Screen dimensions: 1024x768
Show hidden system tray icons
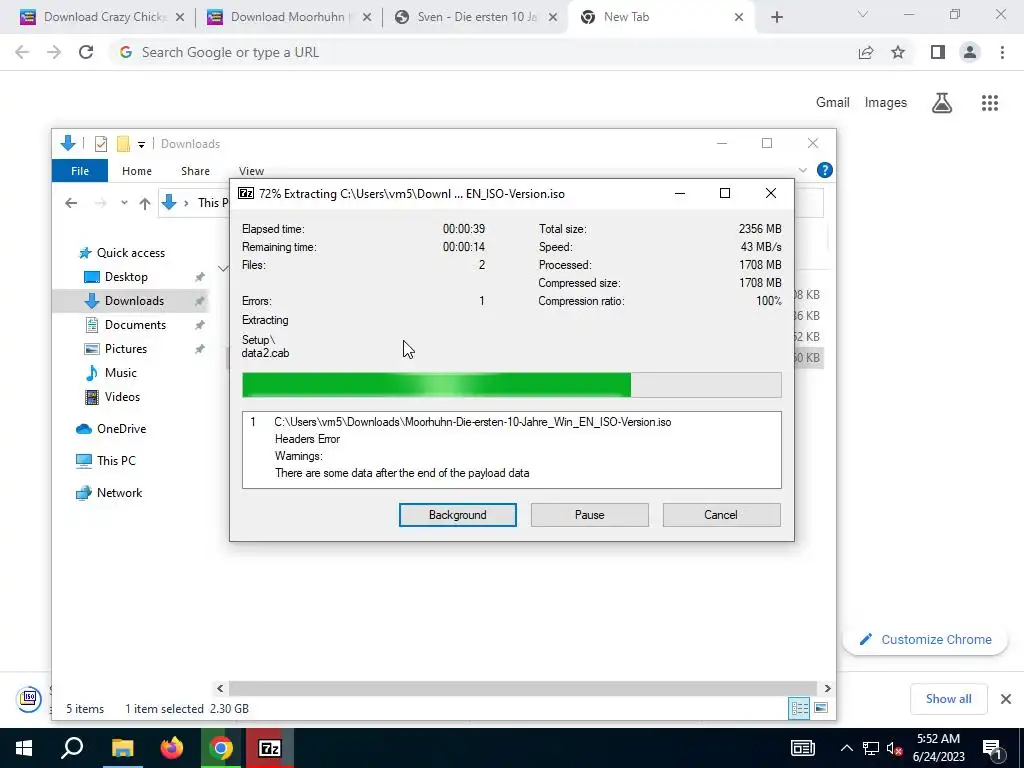click(x=846, y=748)
